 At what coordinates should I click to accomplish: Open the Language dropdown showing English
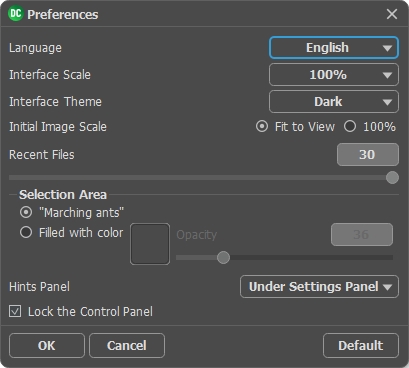click(x=334, y=48)
